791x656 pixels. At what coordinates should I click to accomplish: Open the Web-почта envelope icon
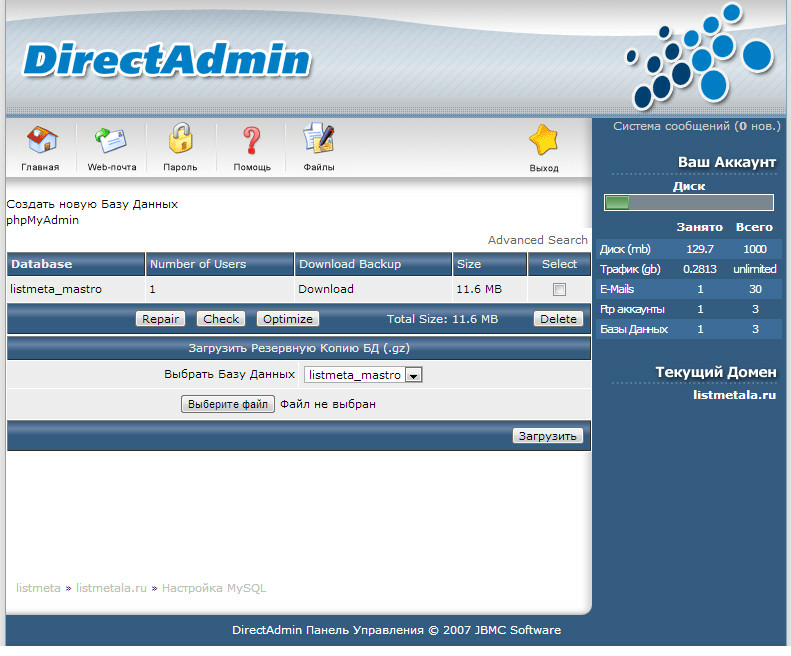coord(111,140)
